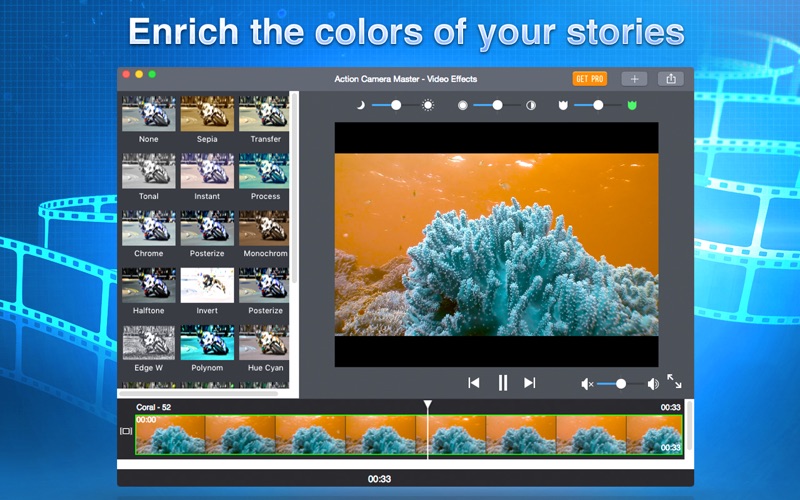Apply the Posterize effect beside Chrome
800x500 pixels.
click(x=207, y=228)
